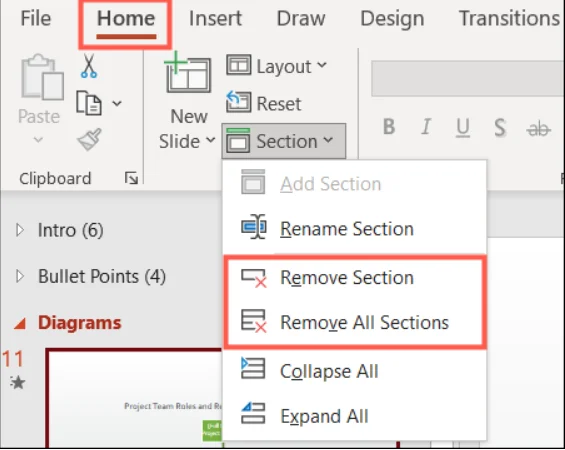
Task: Open the Insert ribbon tab
Action: coord(215,18)
